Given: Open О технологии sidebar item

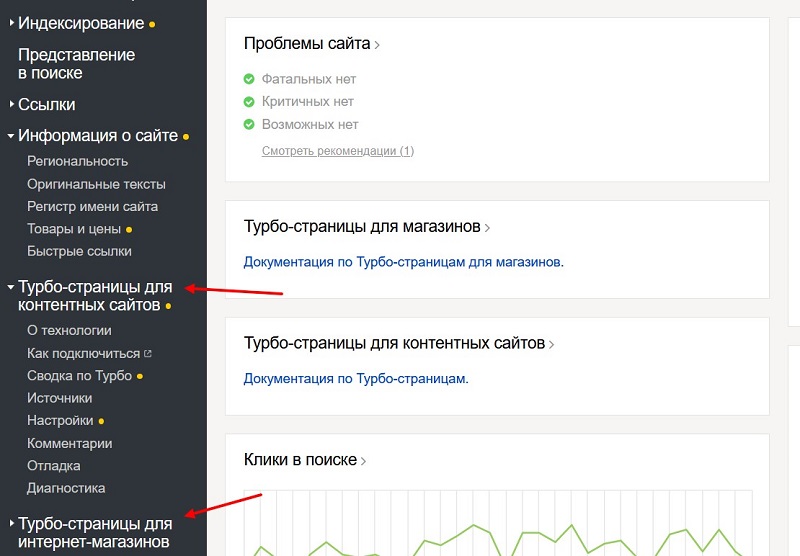Looking at the screenshot, I should (69, 331).
